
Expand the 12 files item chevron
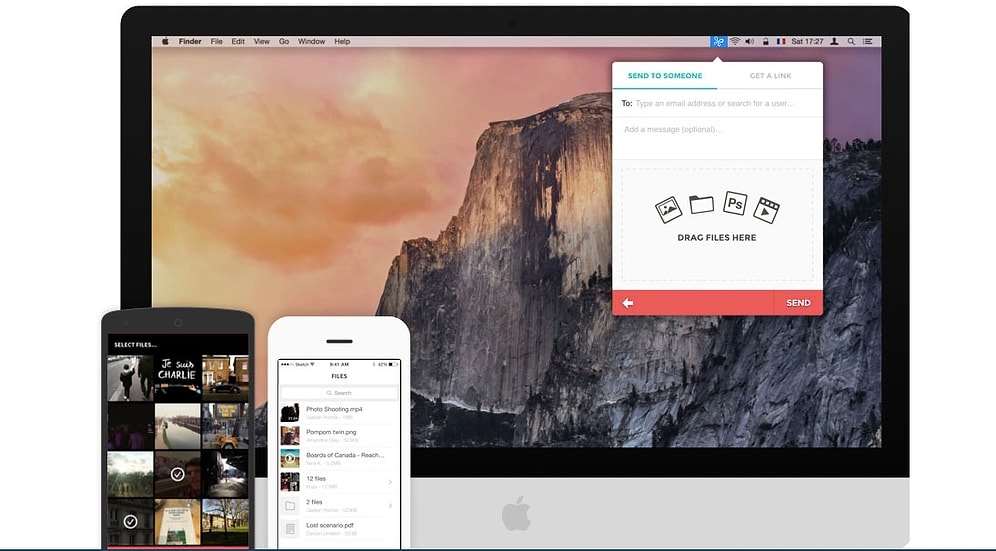point(390,482)
